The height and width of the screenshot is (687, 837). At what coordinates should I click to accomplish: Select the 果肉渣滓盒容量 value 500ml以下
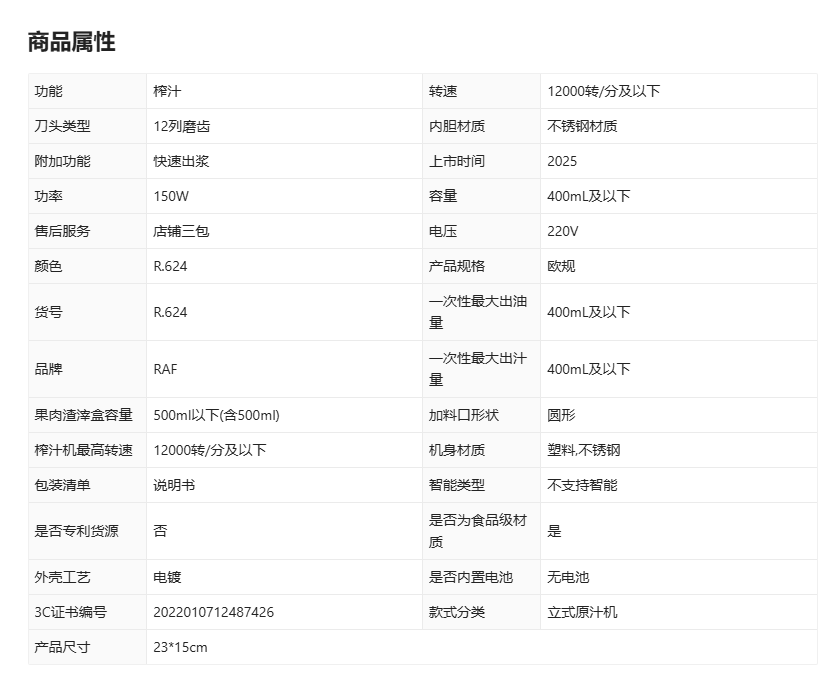(216, 415)
